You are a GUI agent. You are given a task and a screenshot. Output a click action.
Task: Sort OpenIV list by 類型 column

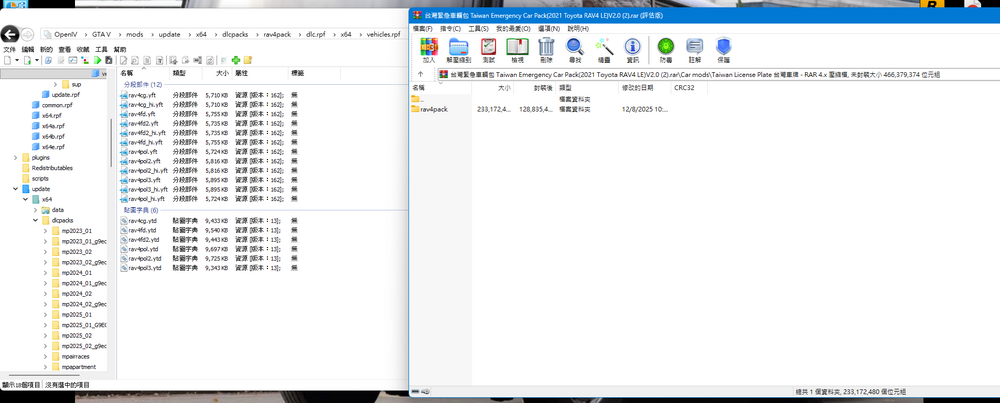tap(186, 73)
